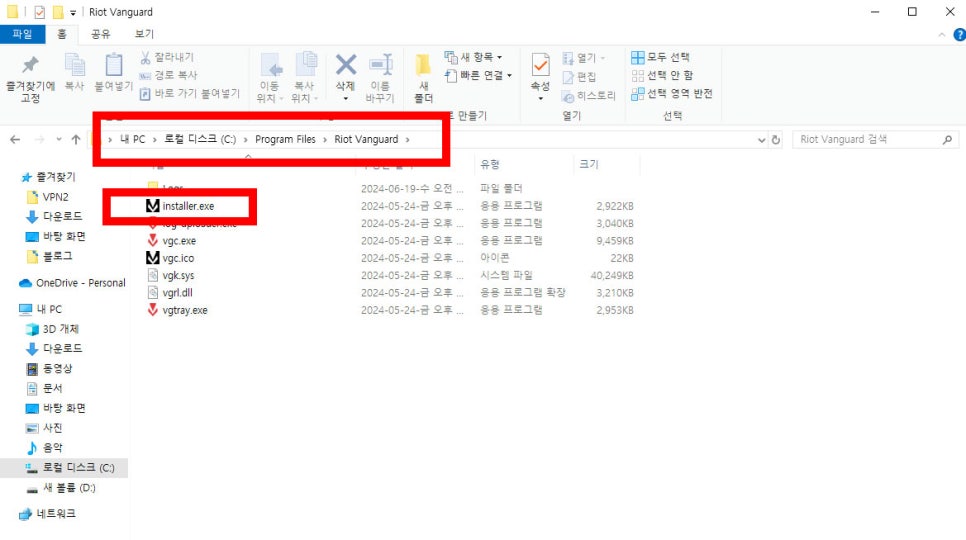Open 다운로드 under Quick access
The image size is (966, 540).
[x=54, y=217]
